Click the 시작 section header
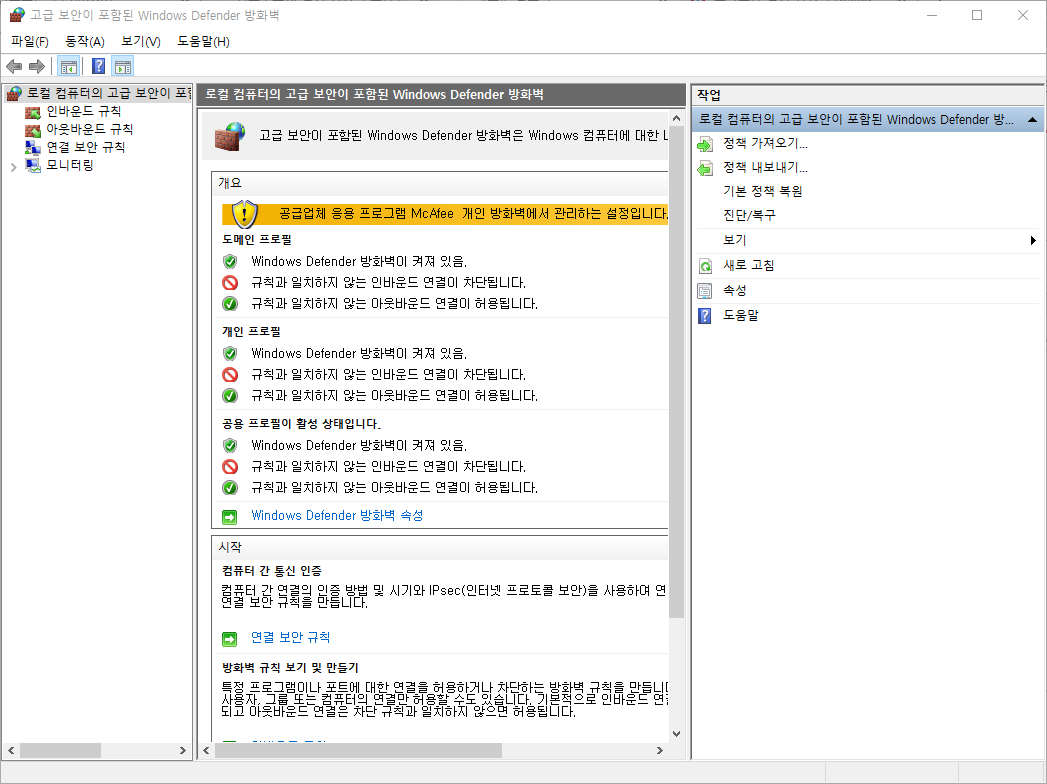This screenshot has height=784, width=1047. click(x=230, y=547)
